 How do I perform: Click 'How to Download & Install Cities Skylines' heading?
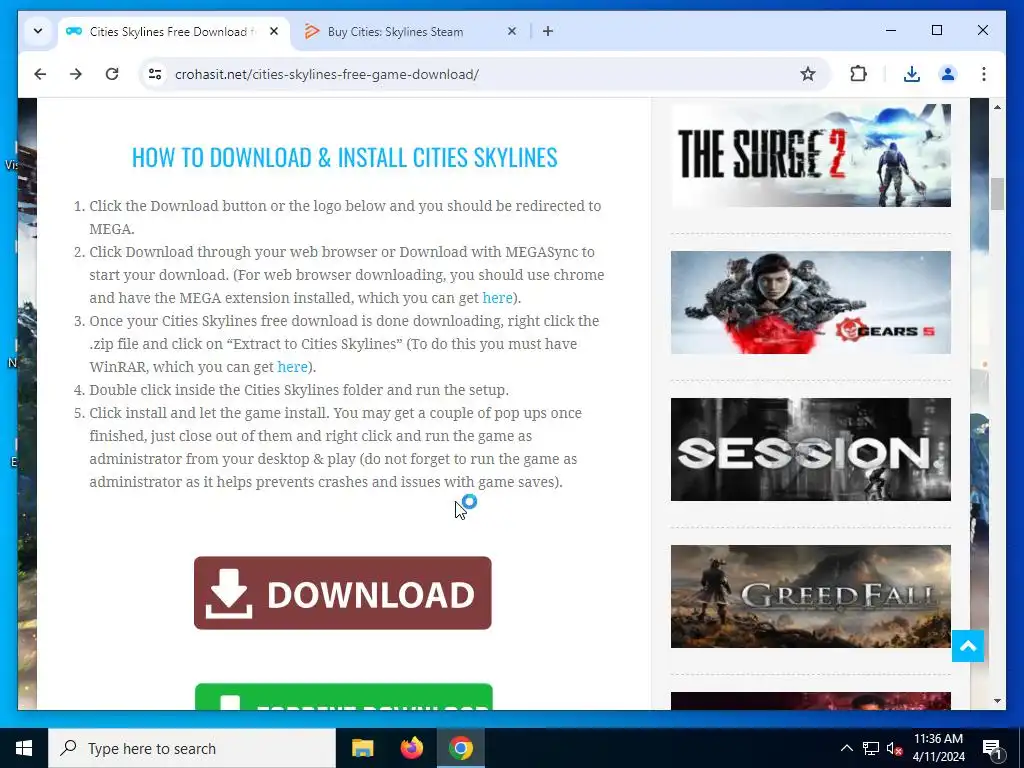[x=344, y=157]
